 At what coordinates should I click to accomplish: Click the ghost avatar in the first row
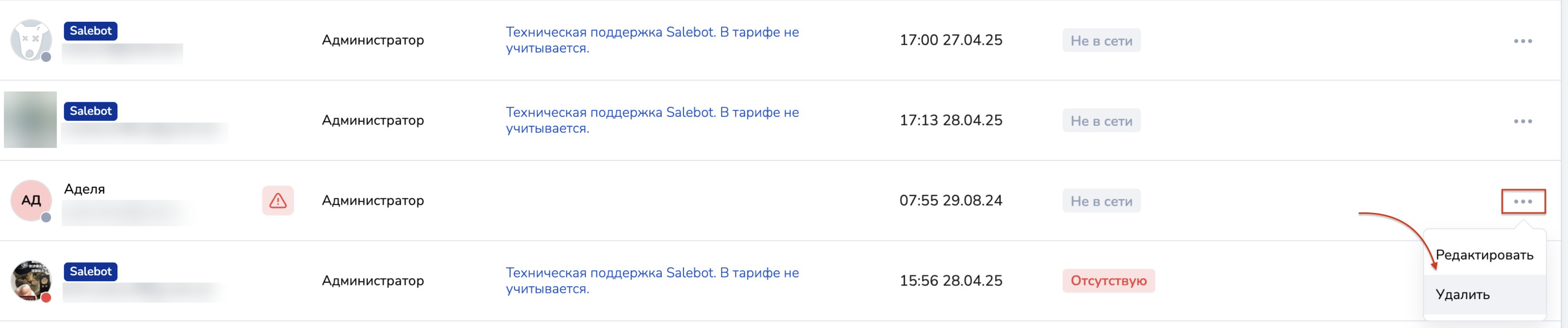click(30, 40)
